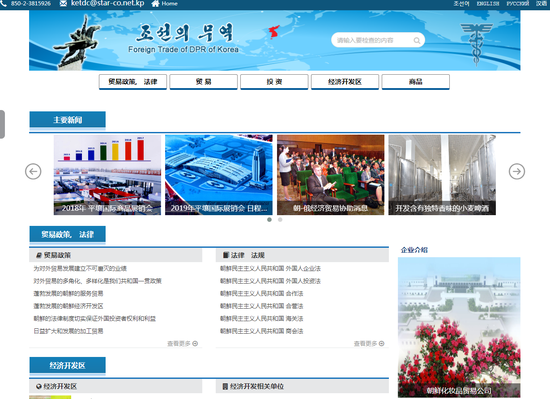Open the 贸易 nav menu

tap(203, 82)
